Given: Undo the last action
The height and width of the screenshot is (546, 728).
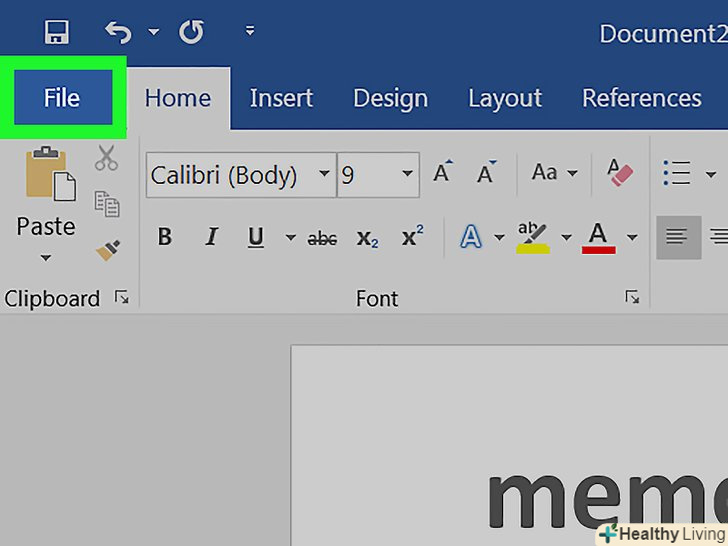Looking at the screenshot, I should [x=118, y=32].
